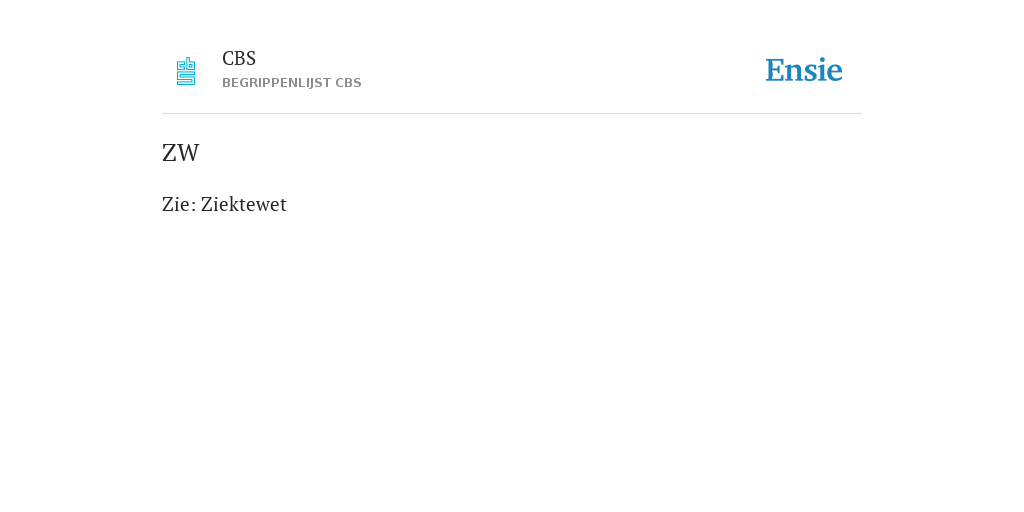Click the letter Z in ZW heading

pyautogui.click(x=169, y=153)
